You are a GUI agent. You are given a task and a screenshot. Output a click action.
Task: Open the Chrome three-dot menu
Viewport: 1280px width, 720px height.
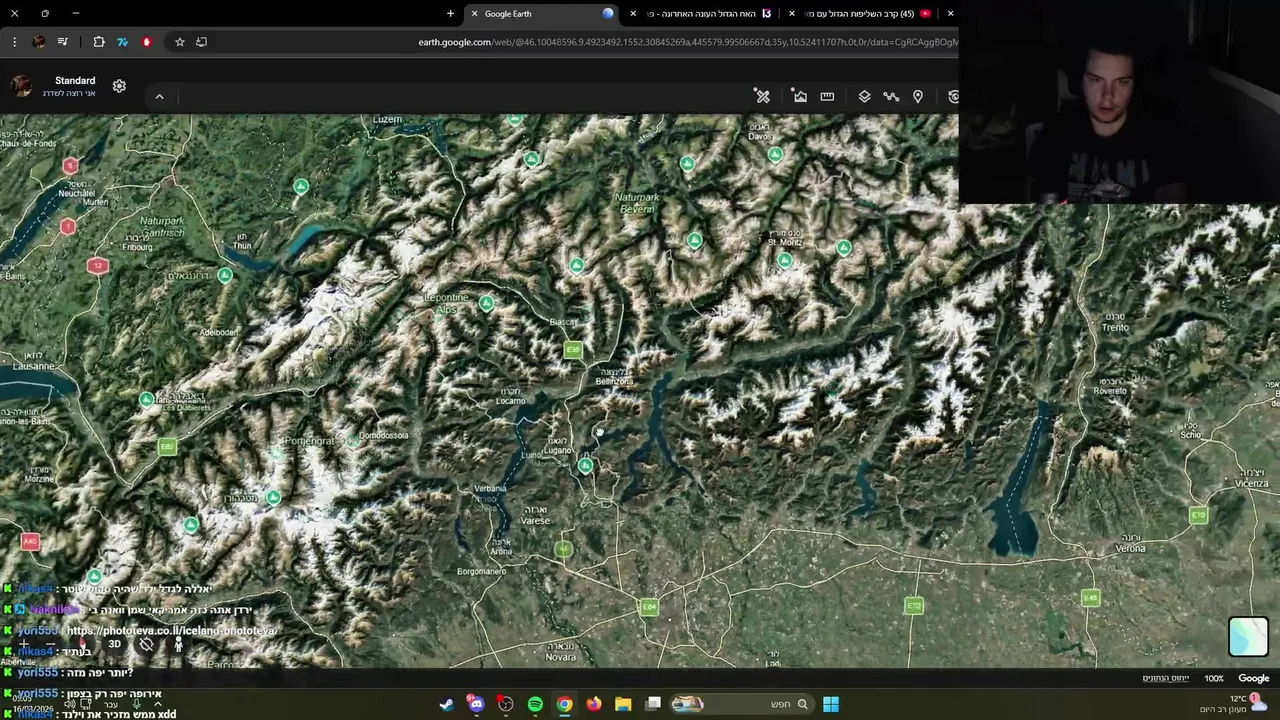14,42
